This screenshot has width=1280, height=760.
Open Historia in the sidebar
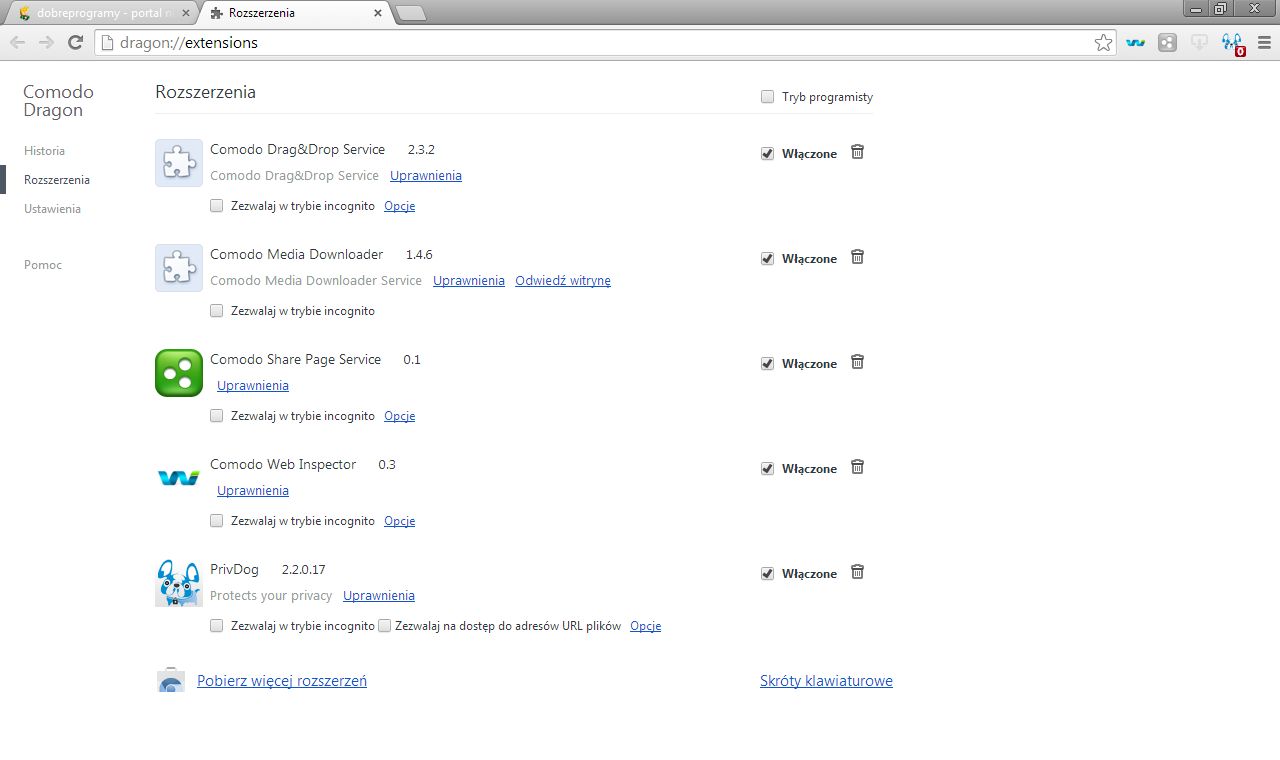45,151
